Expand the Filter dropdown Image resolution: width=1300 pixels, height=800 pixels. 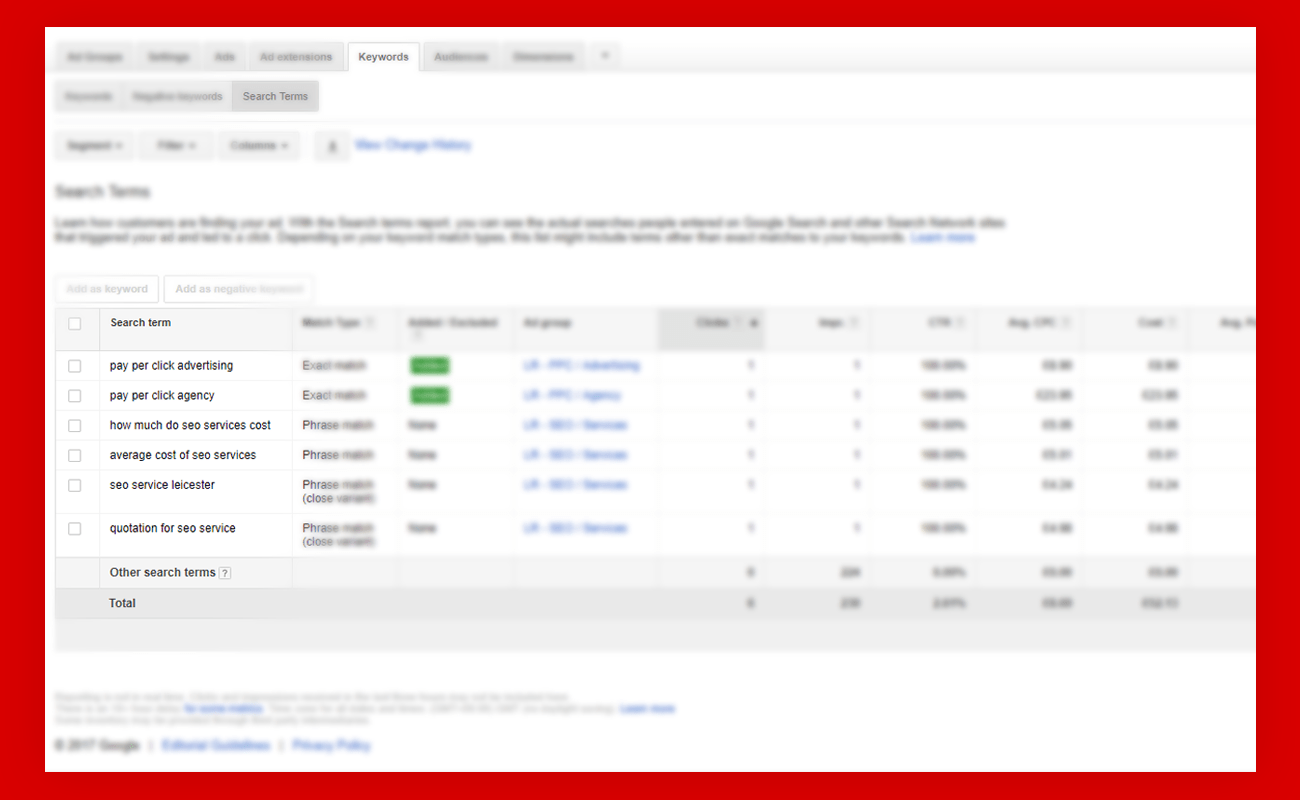coord(176,146)
